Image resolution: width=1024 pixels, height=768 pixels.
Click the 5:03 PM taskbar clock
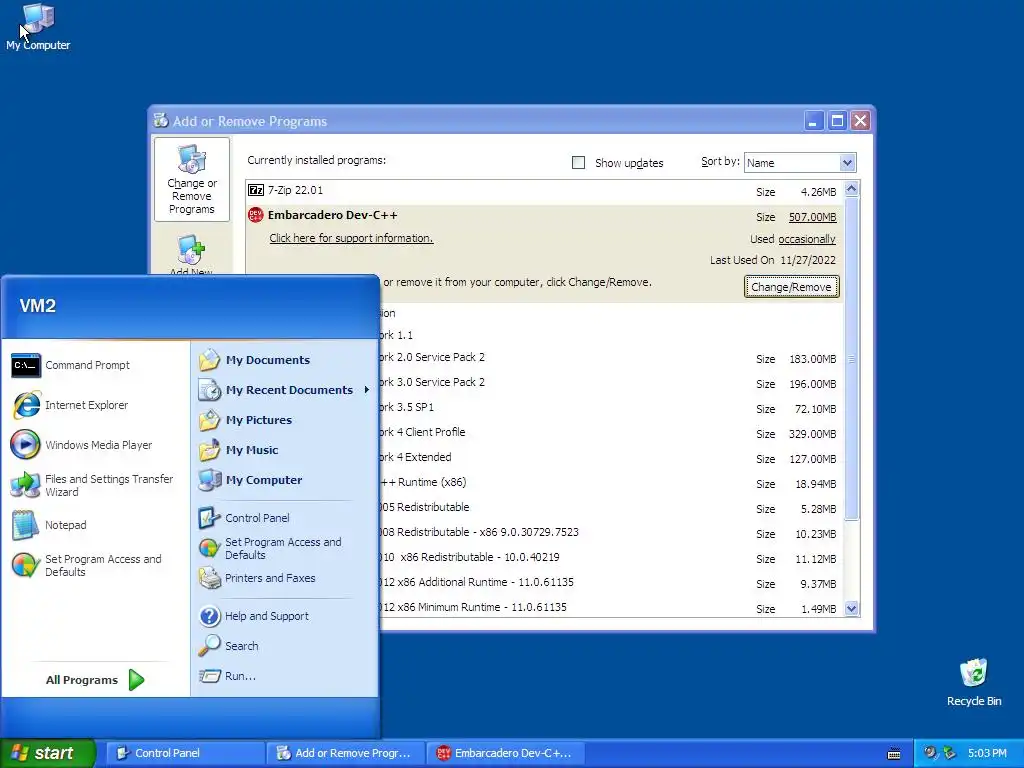987,753
